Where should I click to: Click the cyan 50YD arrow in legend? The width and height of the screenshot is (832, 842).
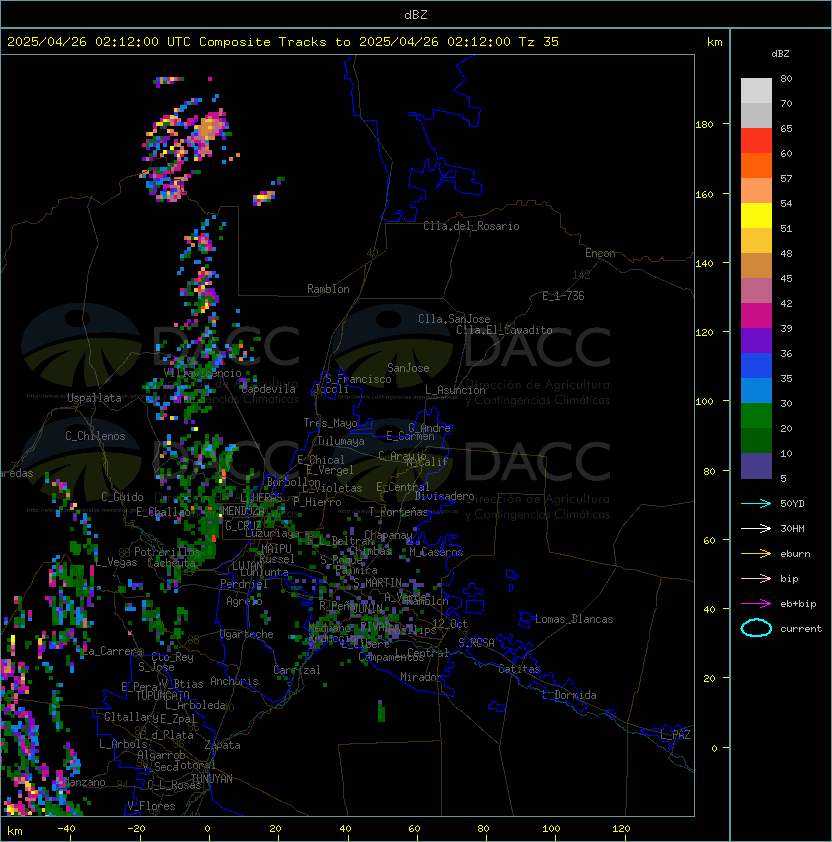pos(756,503)
